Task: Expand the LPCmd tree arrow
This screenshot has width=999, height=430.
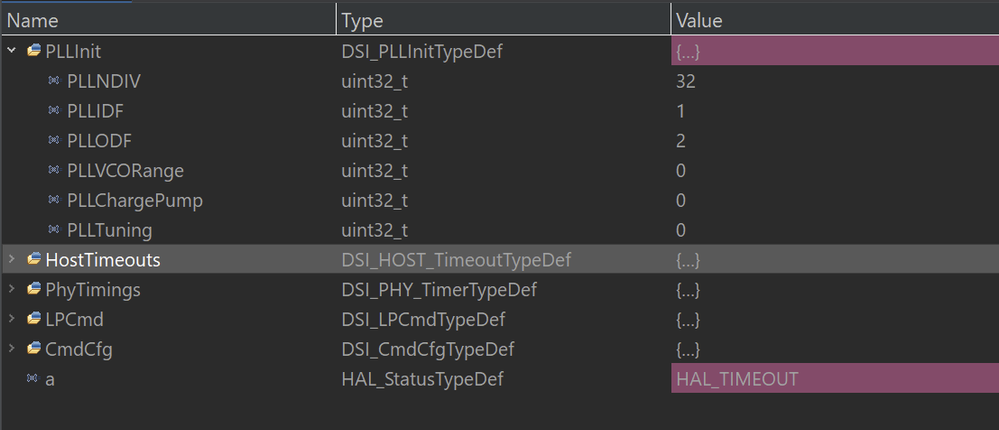Action: (x=11, y=320)
